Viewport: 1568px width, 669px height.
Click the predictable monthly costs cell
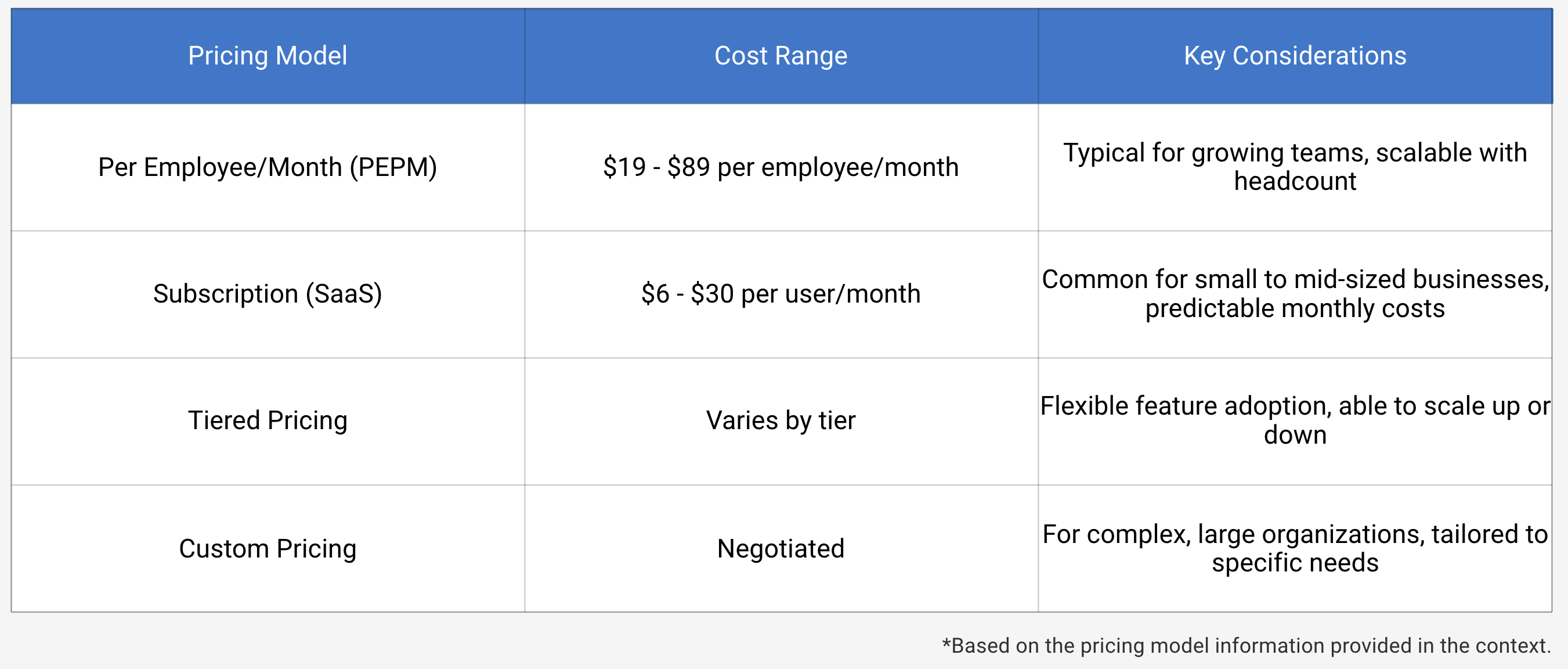(1295, 294)
